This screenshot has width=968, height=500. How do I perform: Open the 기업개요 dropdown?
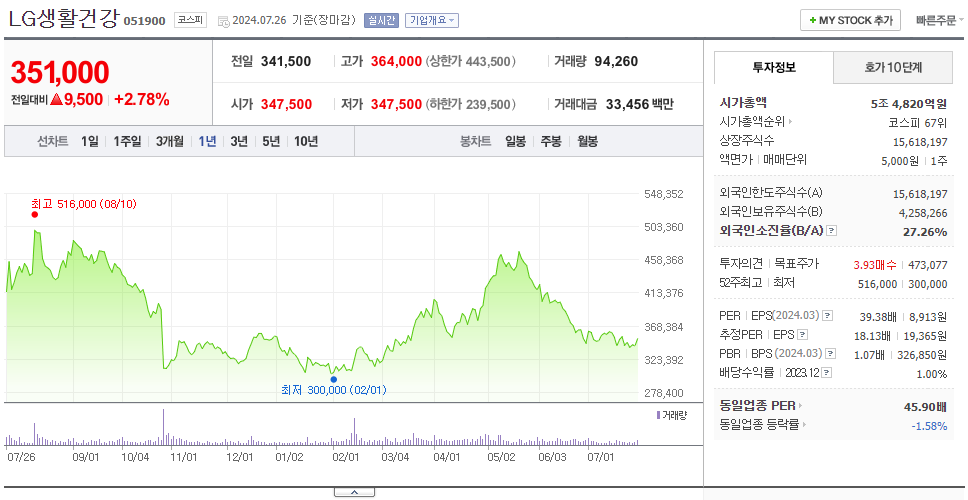(x=432, y=20)
